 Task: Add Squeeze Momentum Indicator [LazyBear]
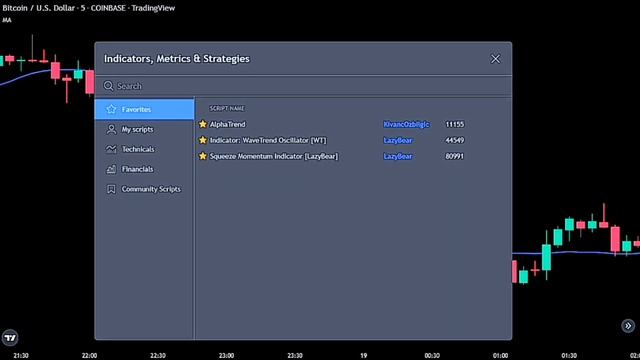click(274, 156)
